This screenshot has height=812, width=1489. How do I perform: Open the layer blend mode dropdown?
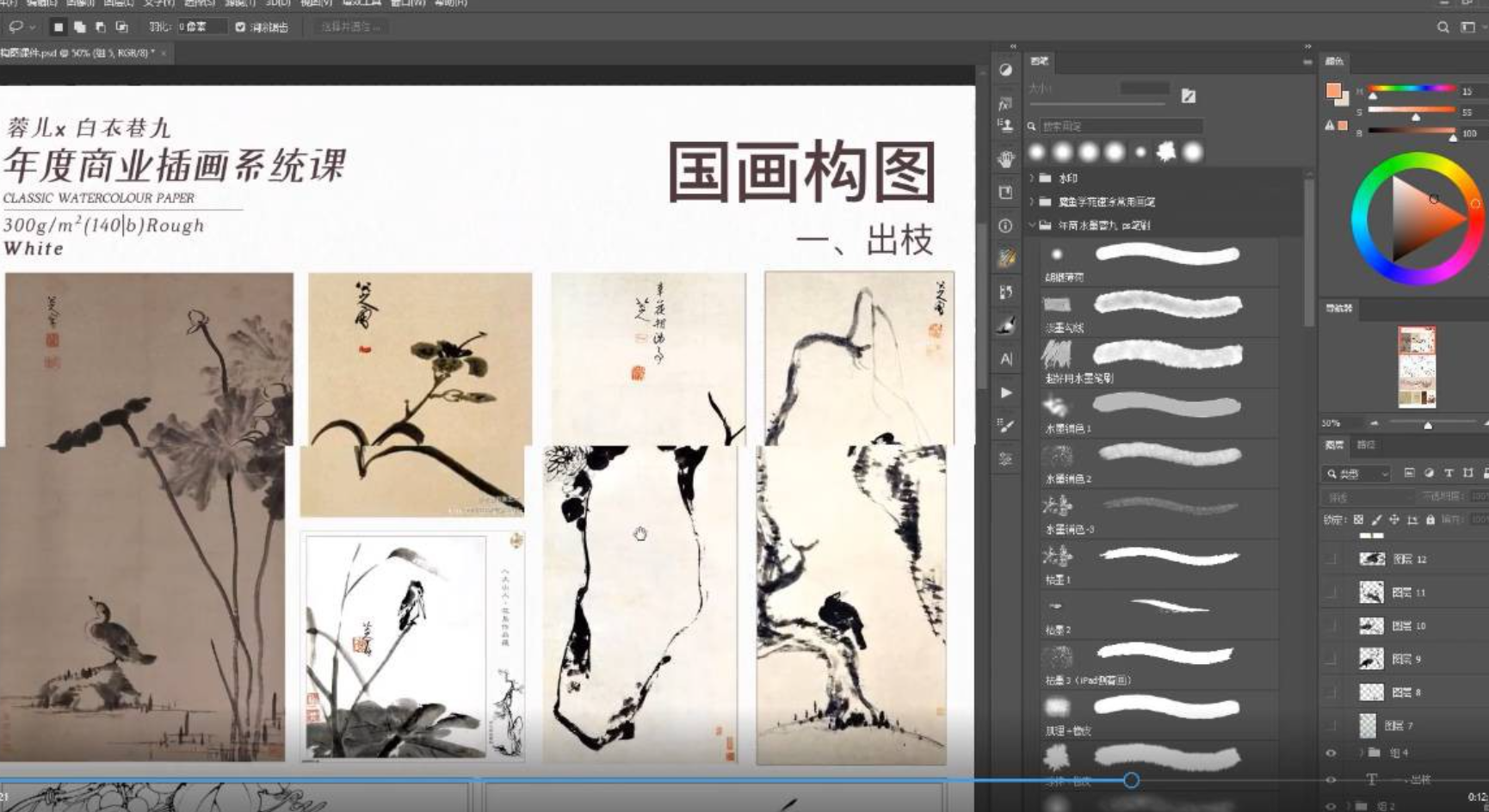click(x=1368, y=497)
